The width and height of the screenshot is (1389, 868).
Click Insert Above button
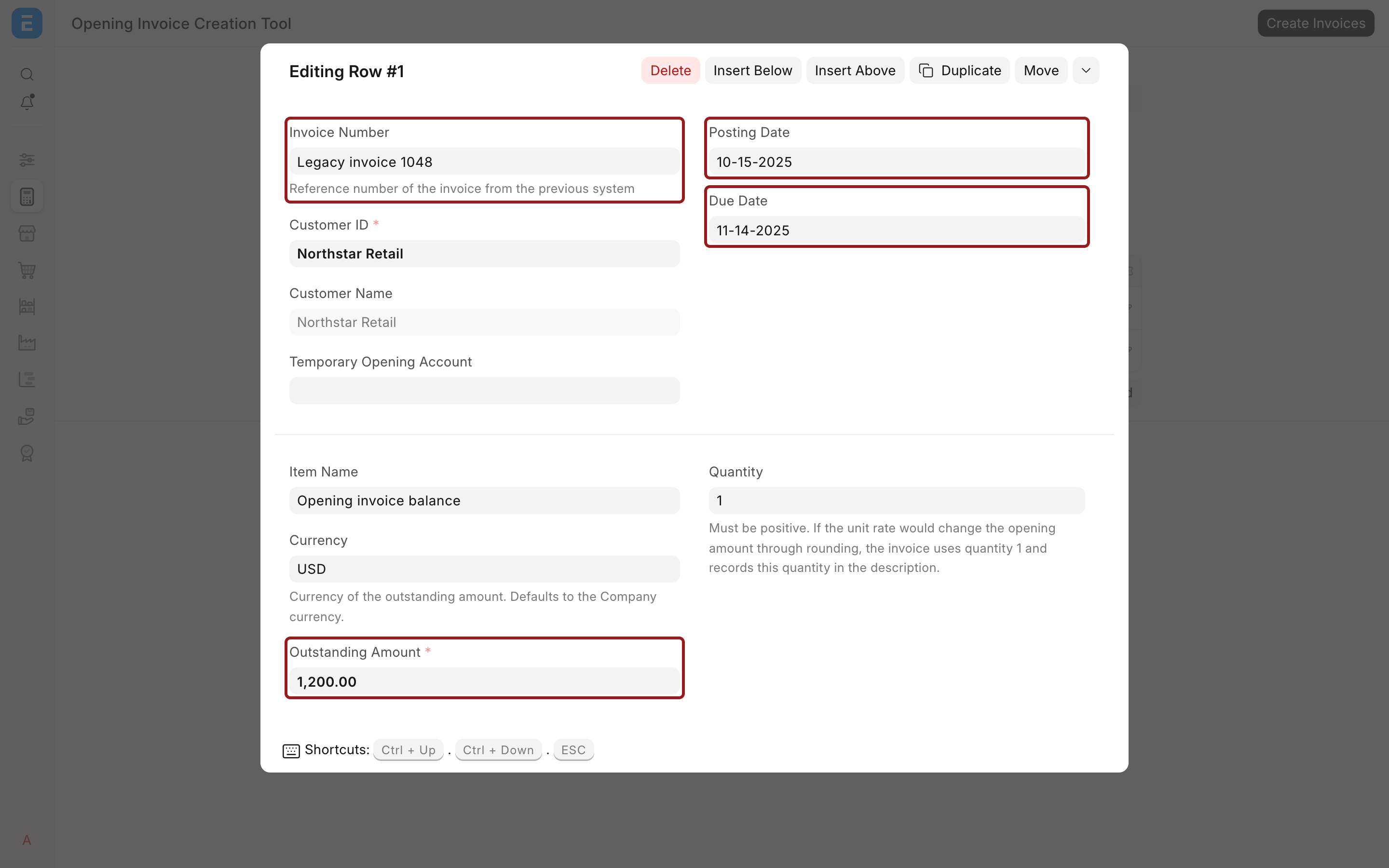(x=855, y=70)
